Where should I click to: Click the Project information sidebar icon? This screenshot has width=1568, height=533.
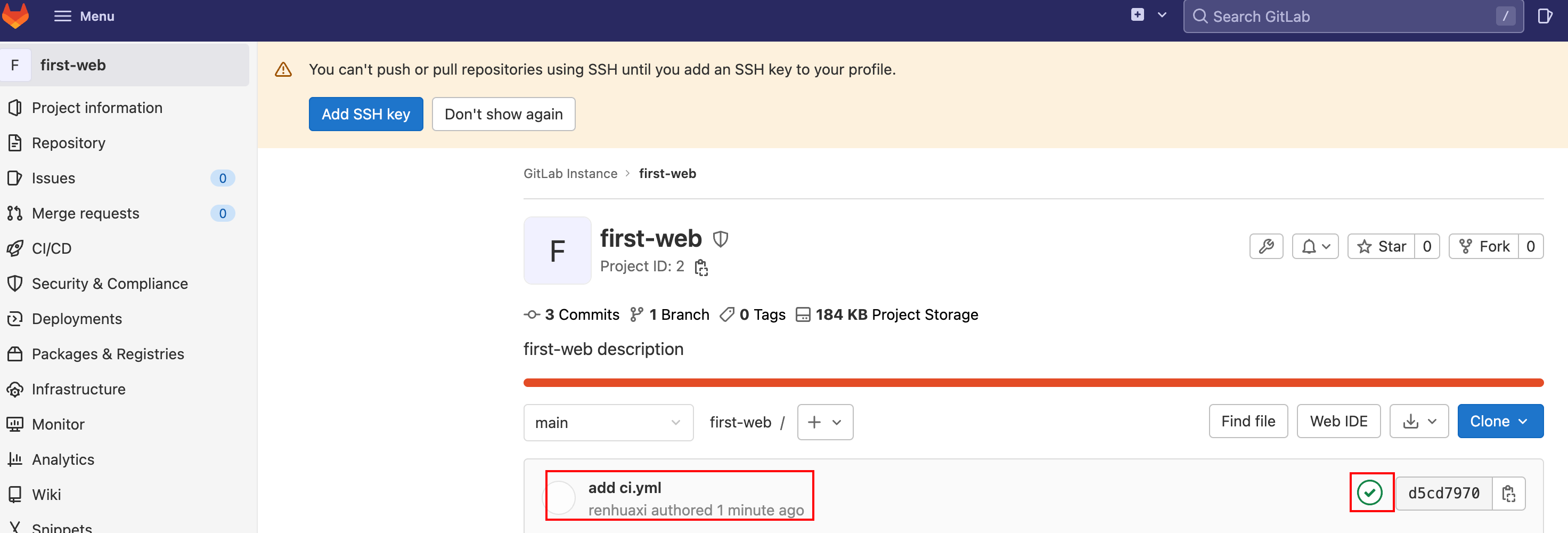[x=15, y=108]
